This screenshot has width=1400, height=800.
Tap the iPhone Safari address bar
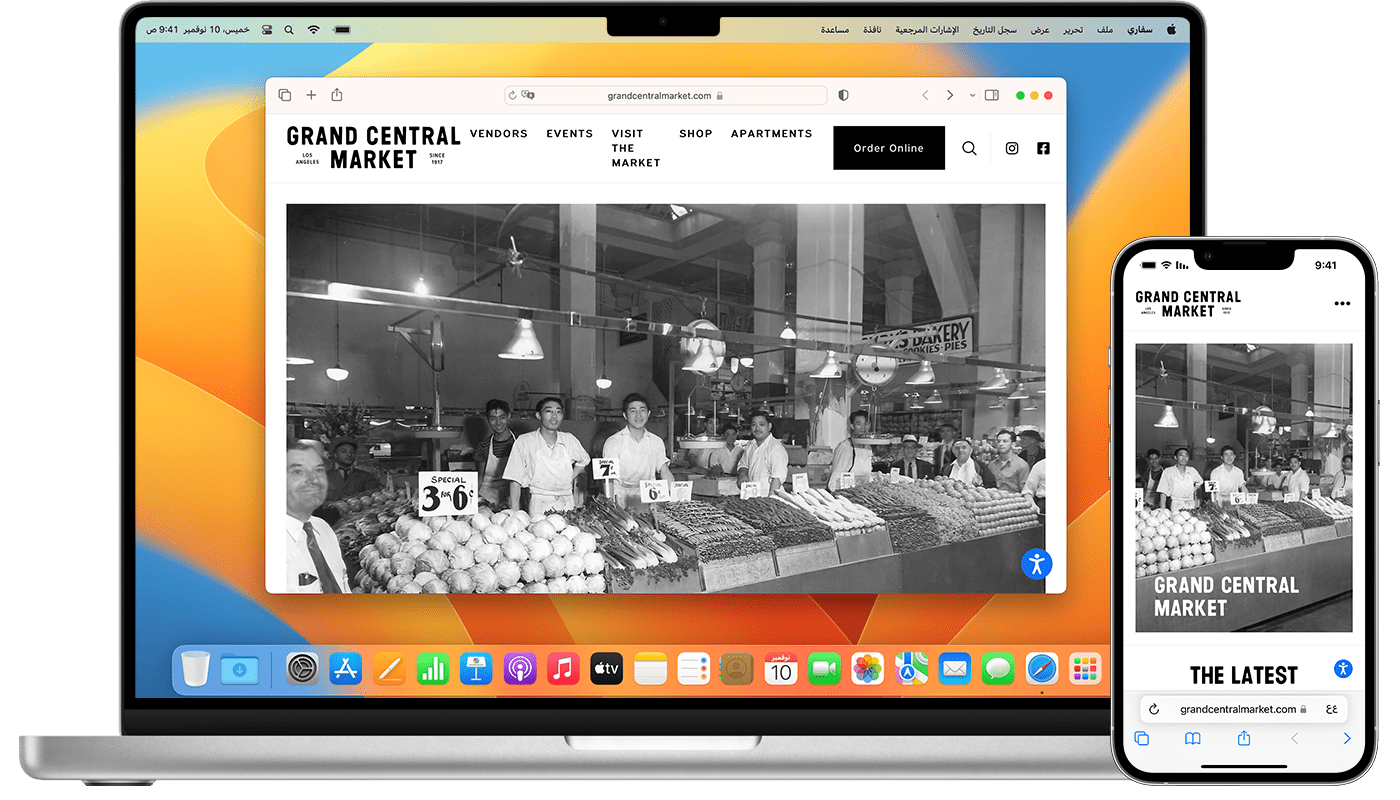point(1244,709)
